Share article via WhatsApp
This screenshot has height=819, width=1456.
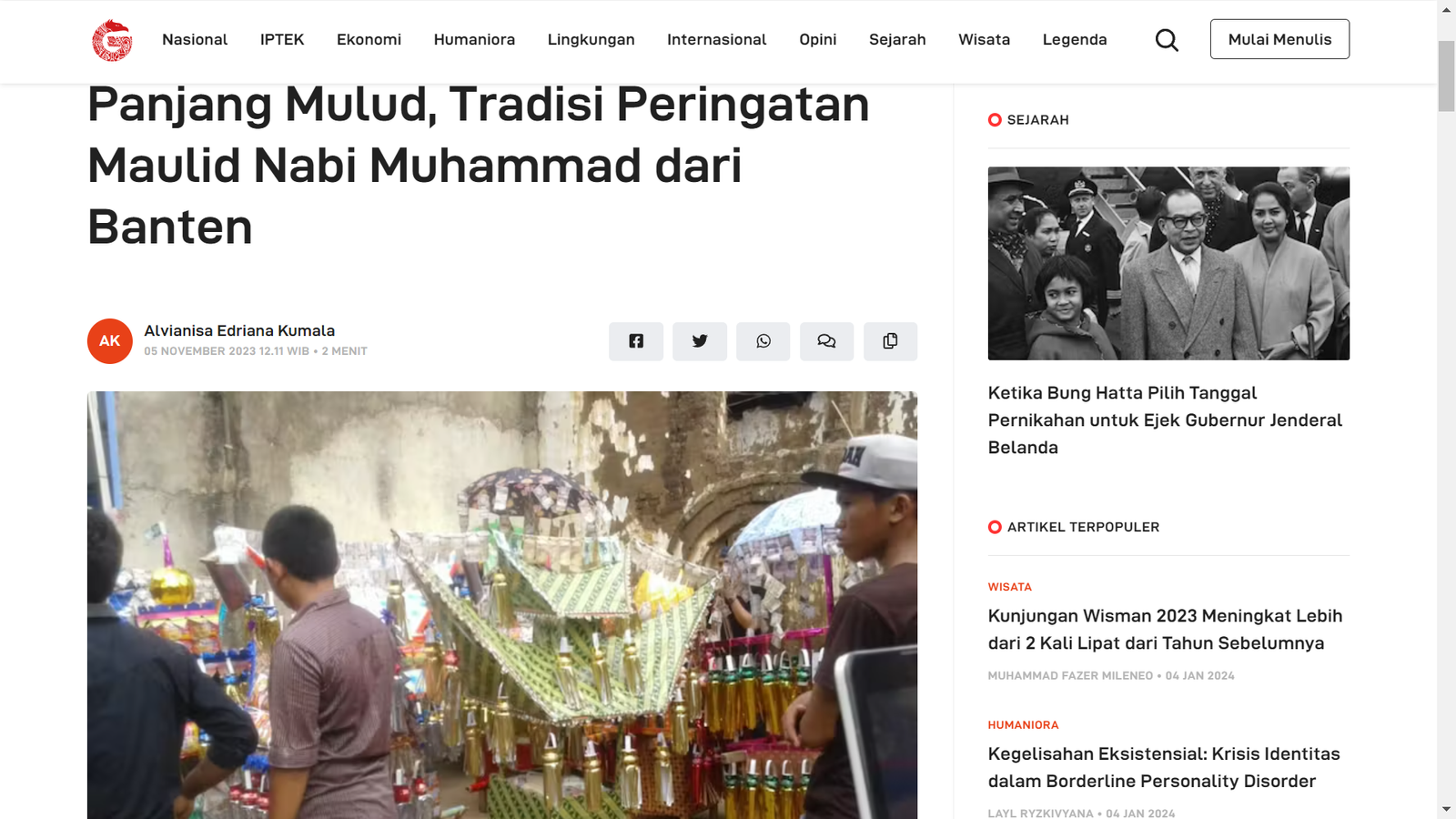[763, 341]
